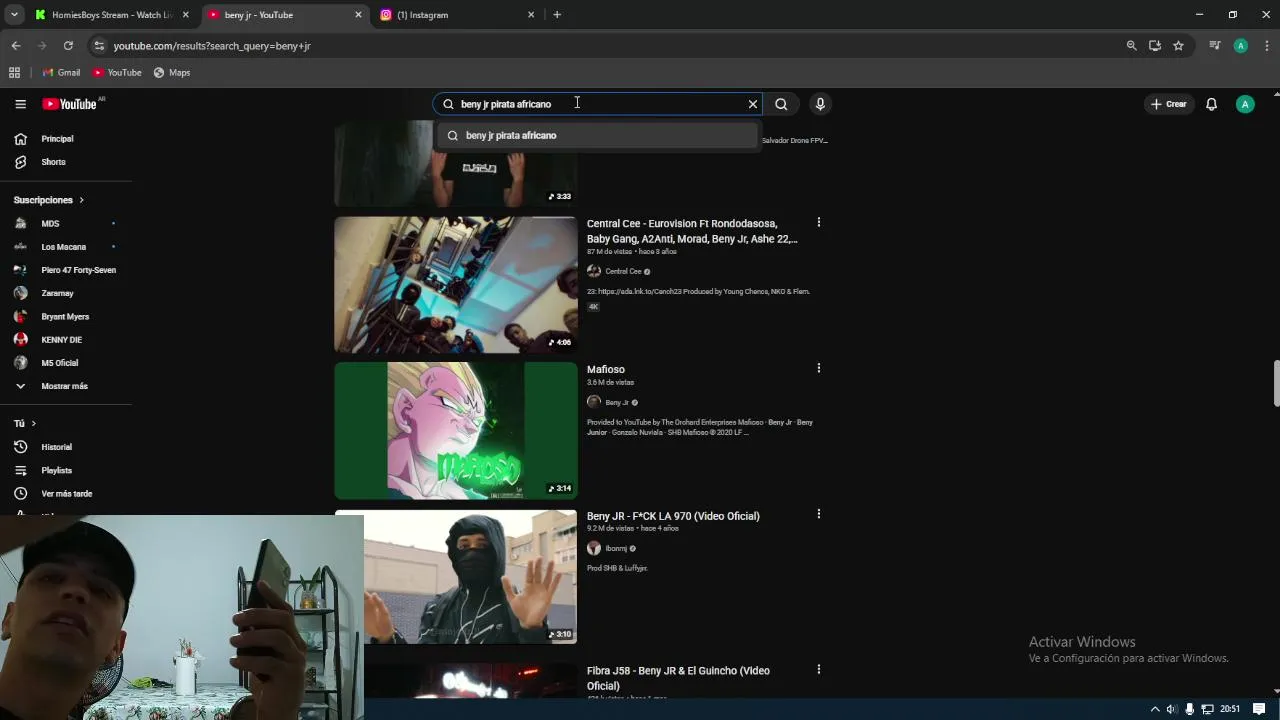The image size is (1280, 720).
Task: Open the Maps bookmark
Action: click(171, 73)
